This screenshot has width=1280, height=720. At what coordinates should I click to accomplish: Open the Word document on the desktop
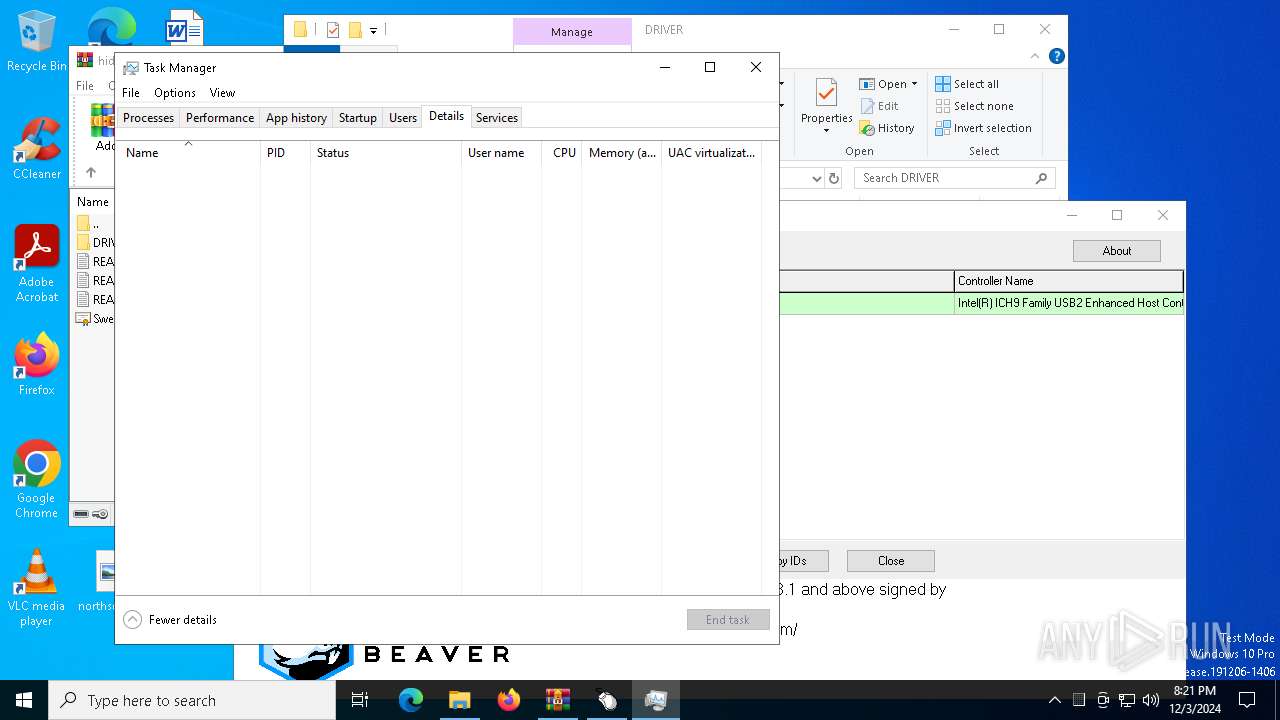(x=184, y=28)
